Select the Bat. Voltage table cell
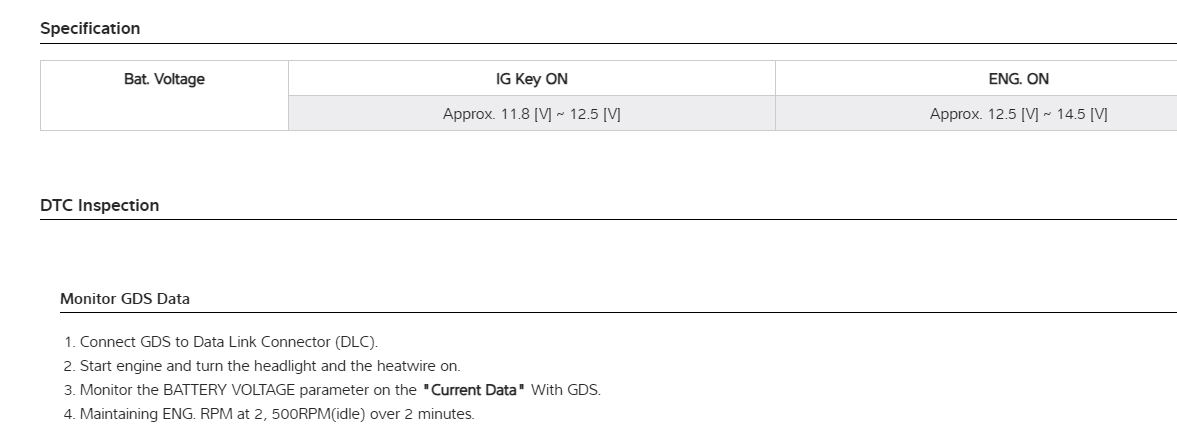This screenshot has width=1177, height=428. [x=164, y=79]
